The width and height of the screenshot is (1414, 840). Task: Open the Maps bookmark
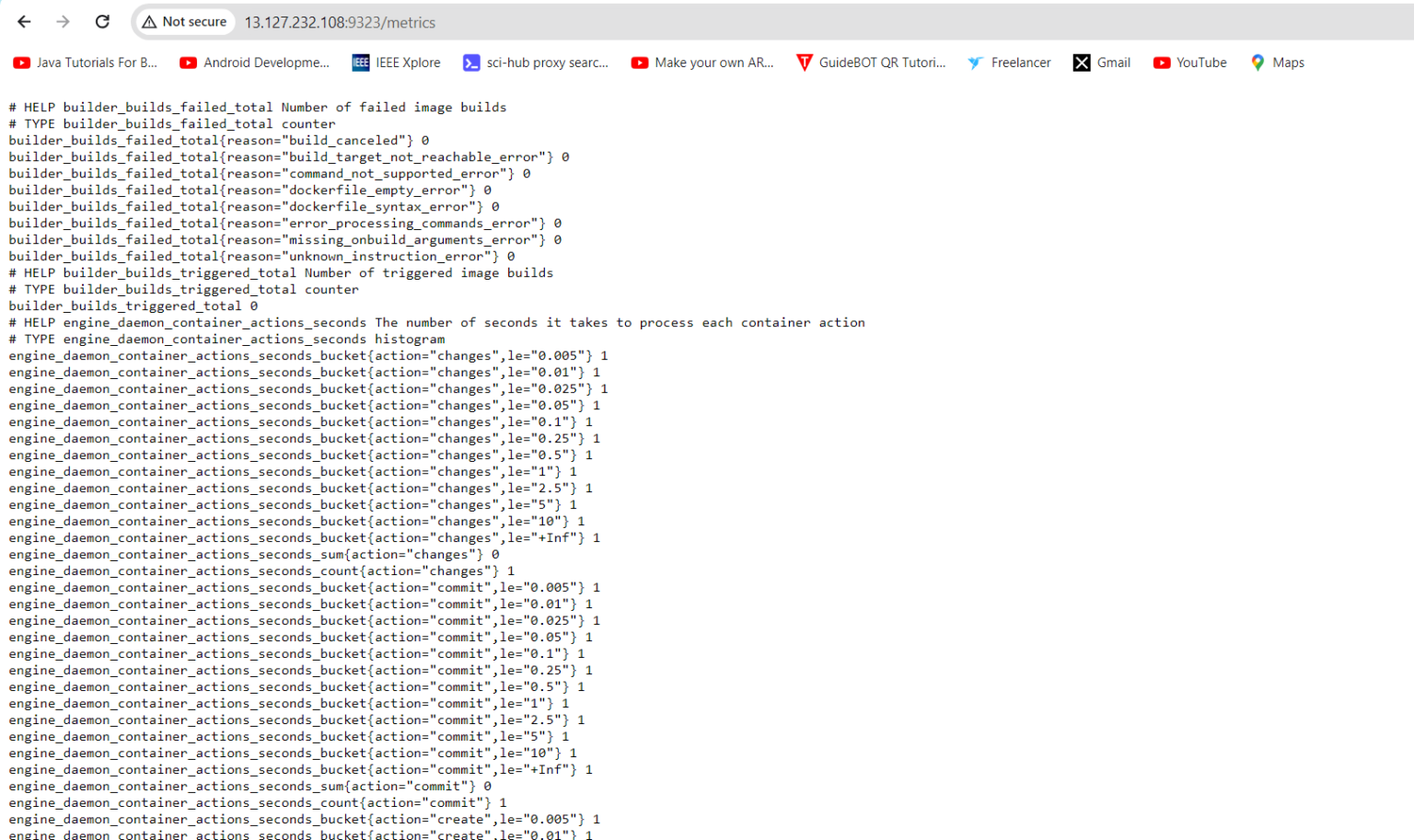point(1278,63)
